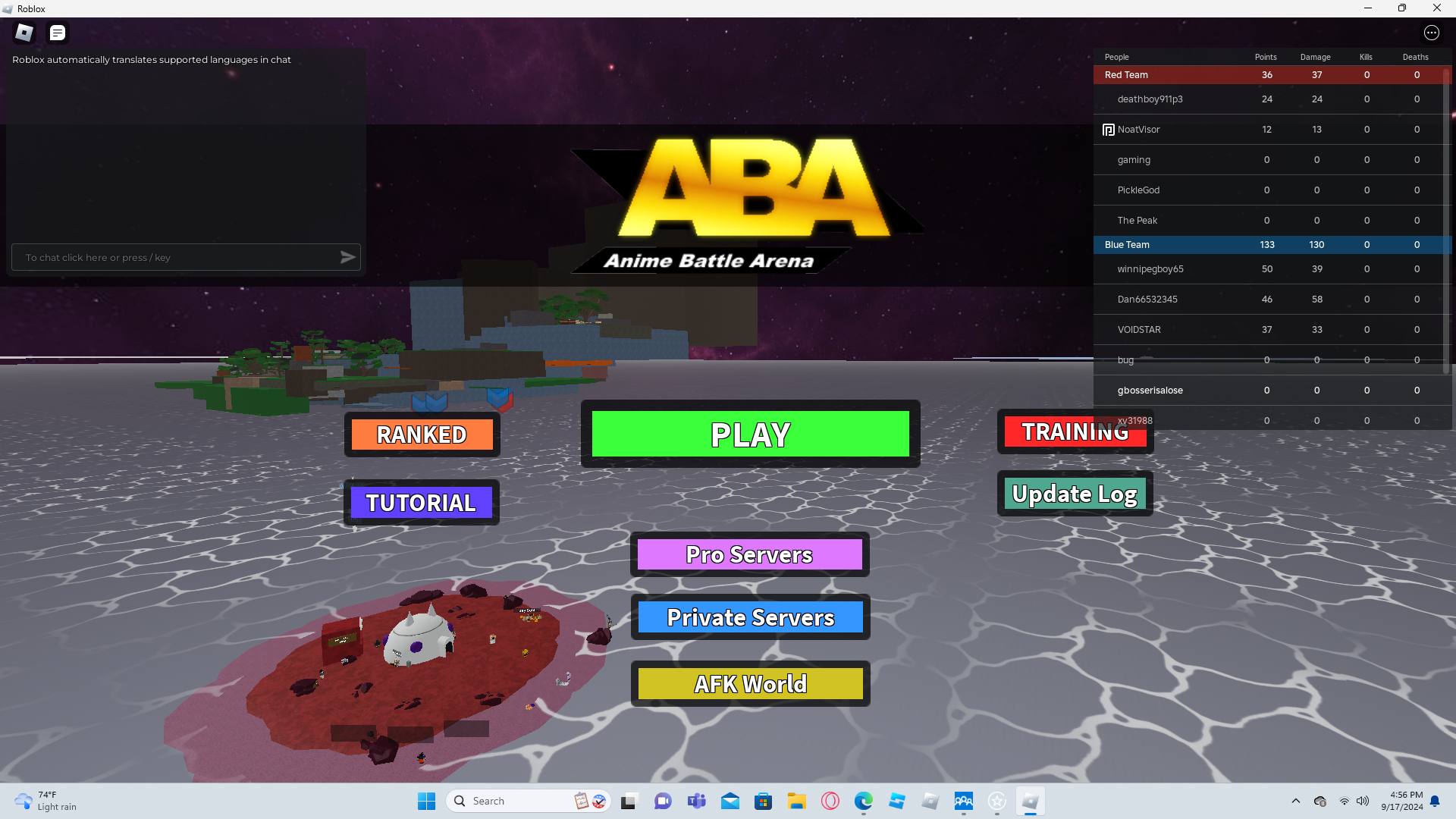Open Microsoft Store taskbar icon
The height and width of the screenshot is (819, 1456).
763,801
